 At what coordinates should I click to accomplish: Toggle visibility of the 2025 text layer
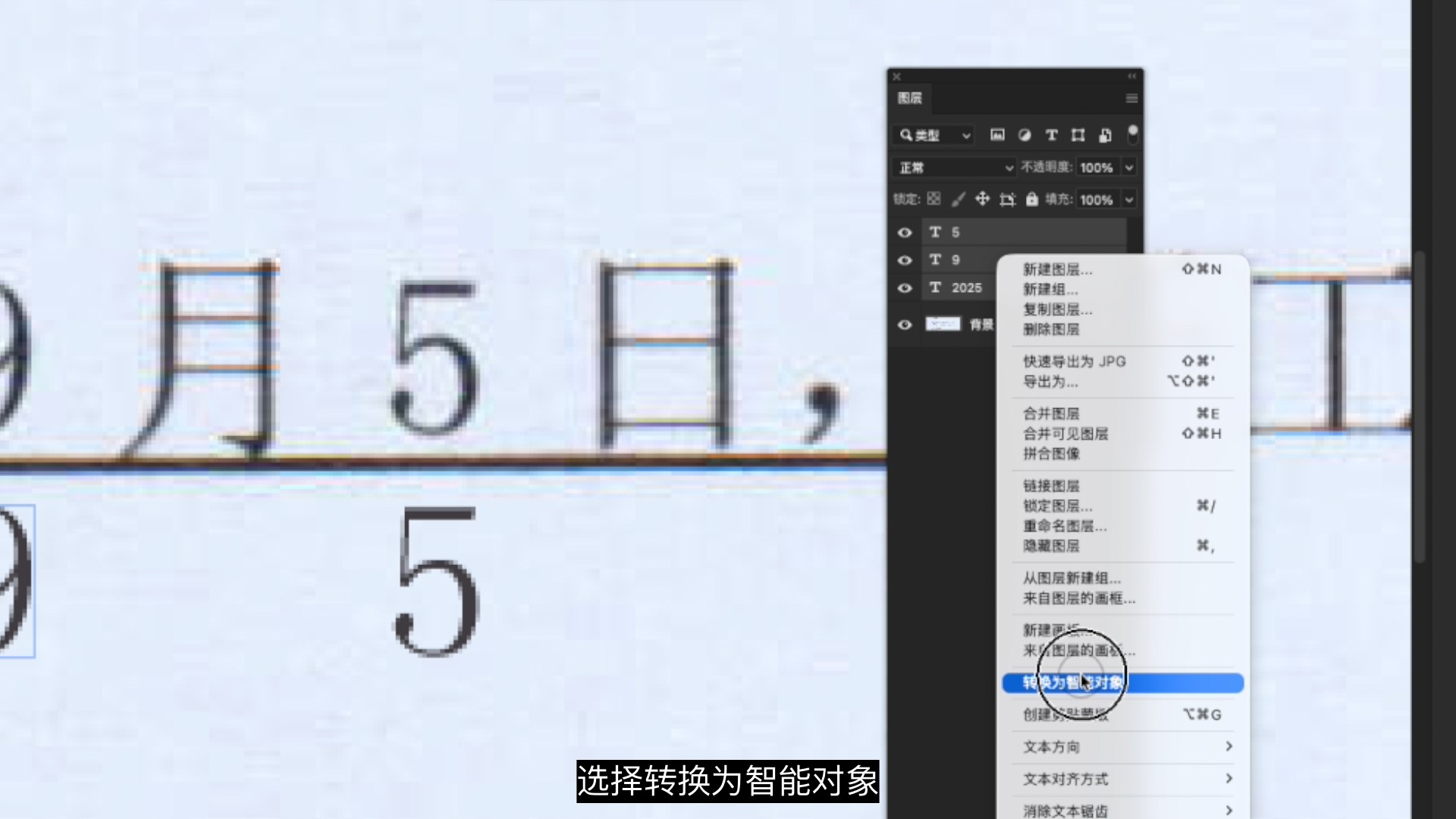(904, 288)
